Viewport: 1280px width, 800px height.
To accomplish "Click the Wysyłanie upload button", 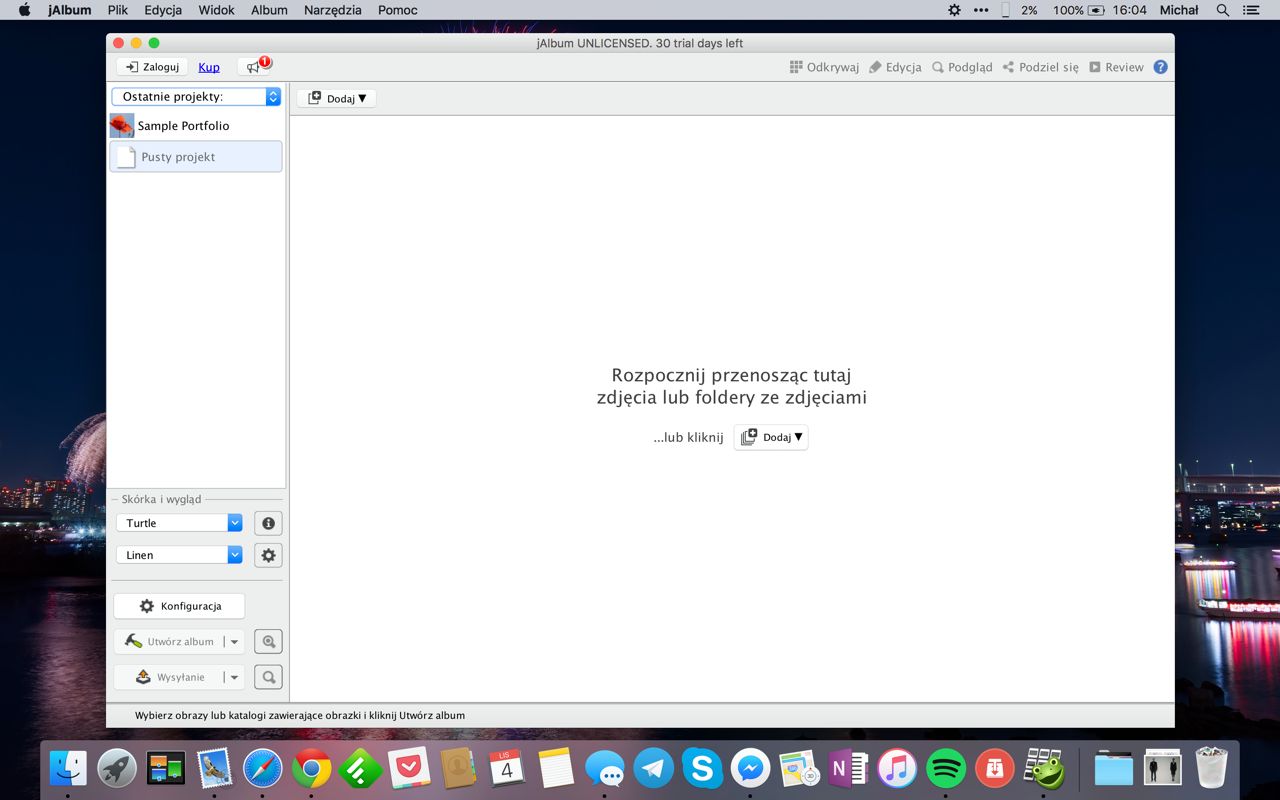I will point(168,677).
